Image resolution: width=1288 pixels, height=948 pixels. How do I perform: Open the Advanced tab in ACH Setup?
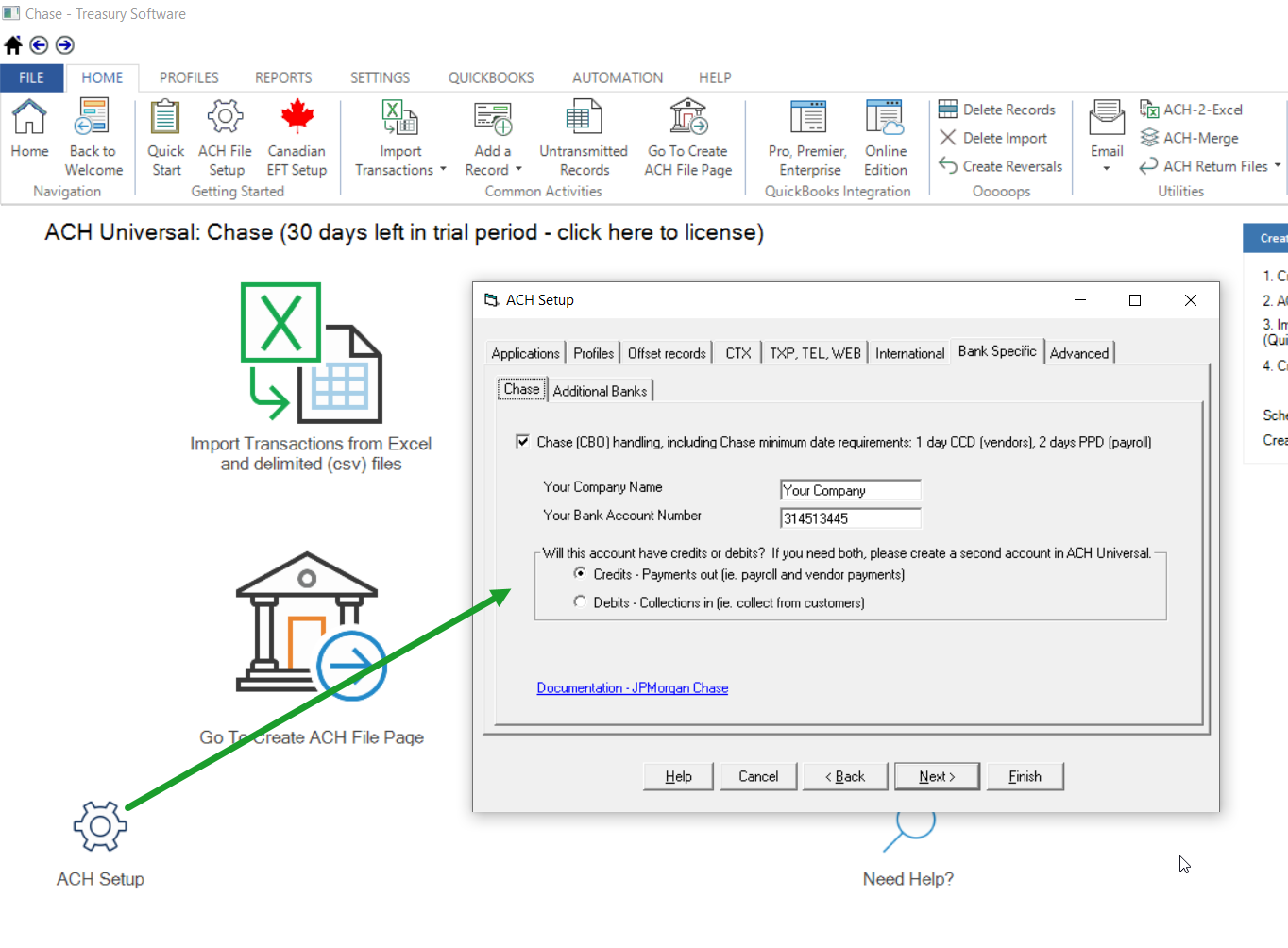(1079, 353)
